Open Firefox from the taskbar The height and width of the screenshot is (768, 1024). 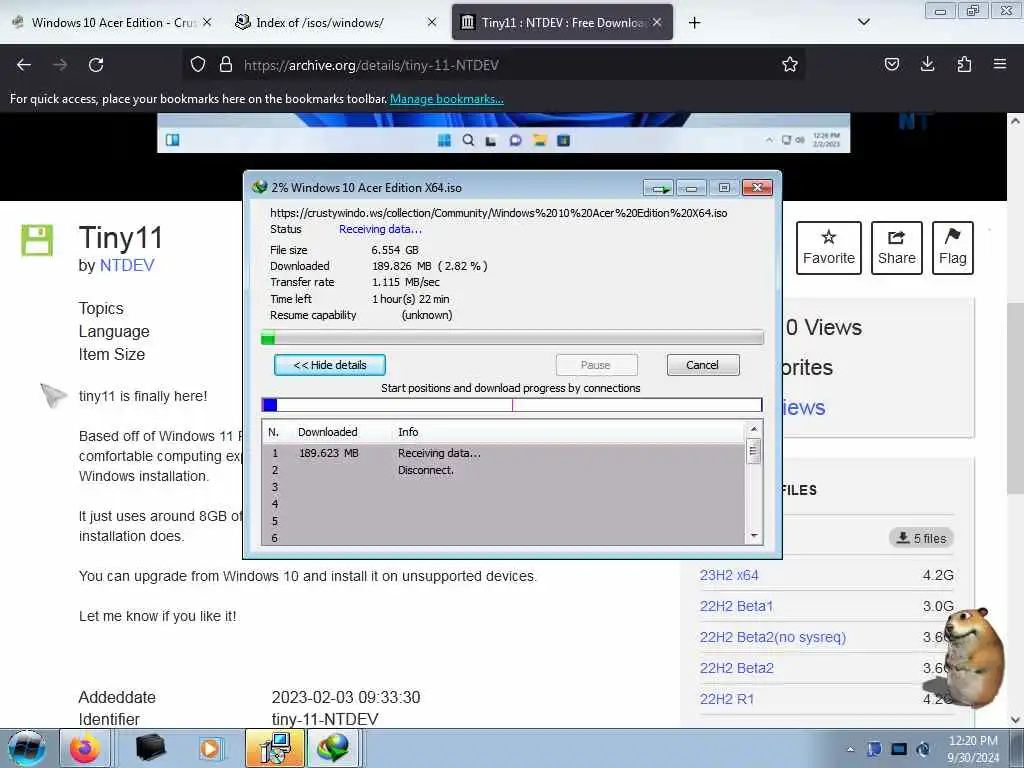click(x=85, y=748)
